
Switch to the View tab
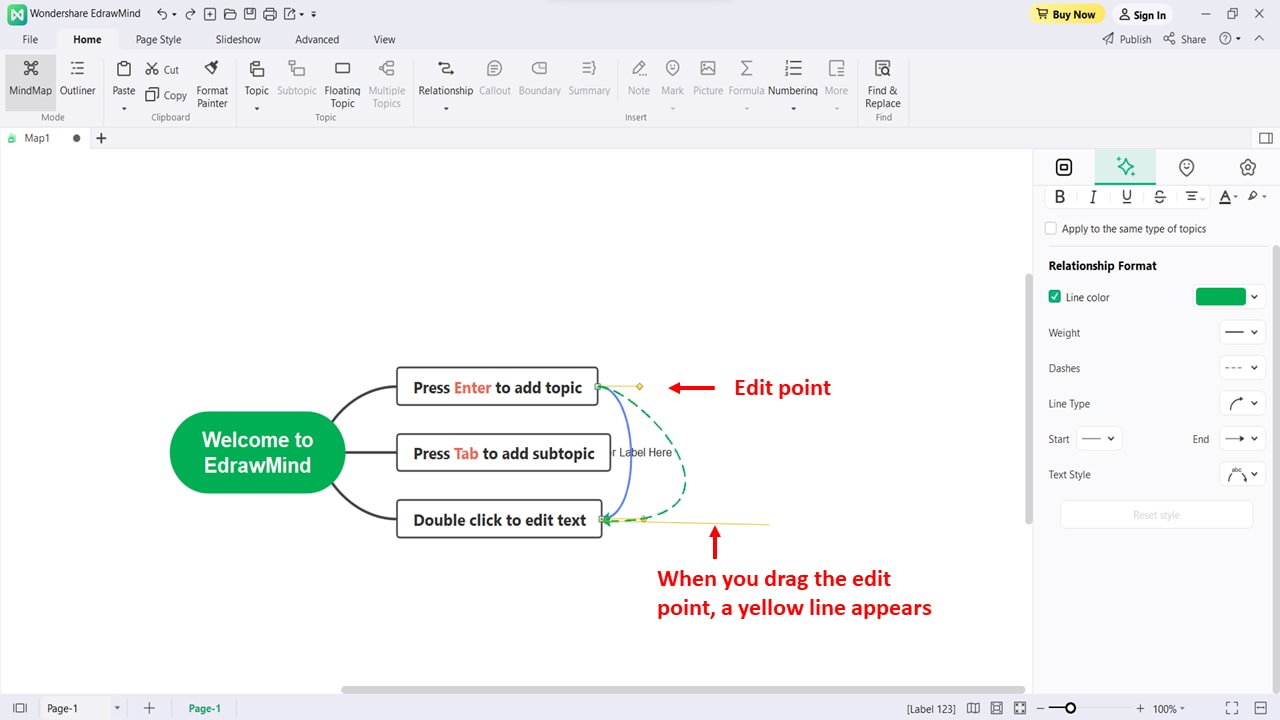tap(385, 39)
